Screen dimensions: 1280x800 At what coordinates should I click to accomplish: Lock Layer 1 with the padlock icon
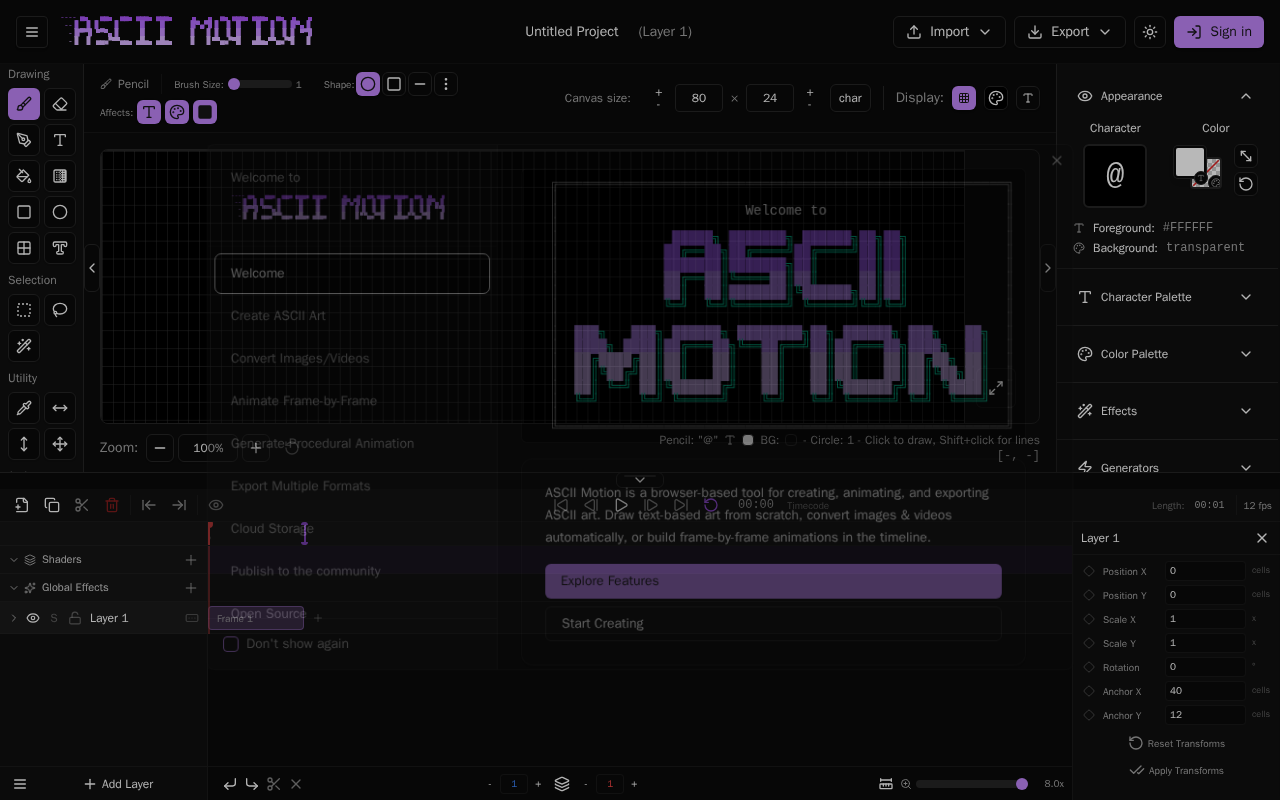75,618
